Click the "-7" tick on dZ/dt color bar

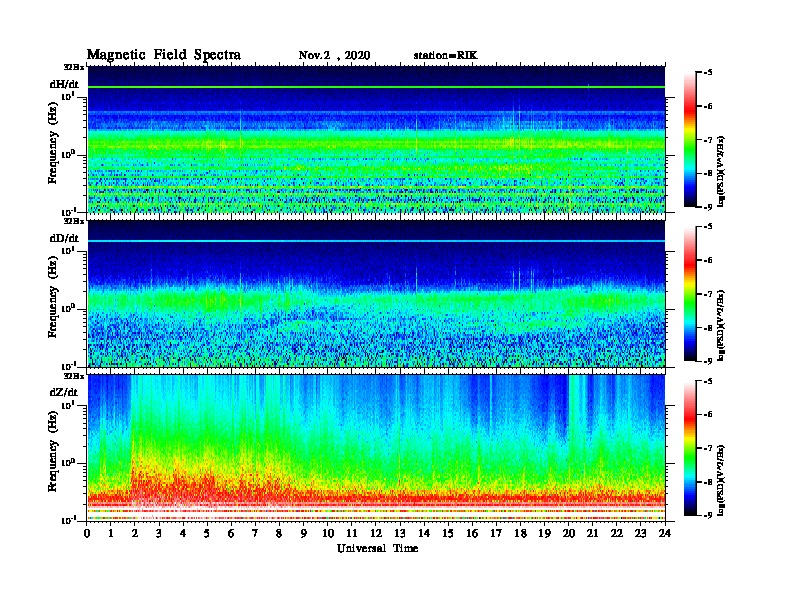tap(708, 448)
